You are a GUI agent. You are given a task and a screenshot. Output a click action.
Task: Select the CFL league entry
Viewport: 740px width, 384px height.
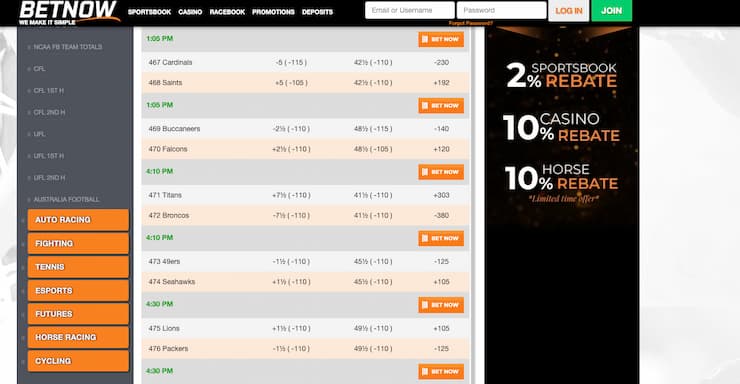[x=39, y=69]
